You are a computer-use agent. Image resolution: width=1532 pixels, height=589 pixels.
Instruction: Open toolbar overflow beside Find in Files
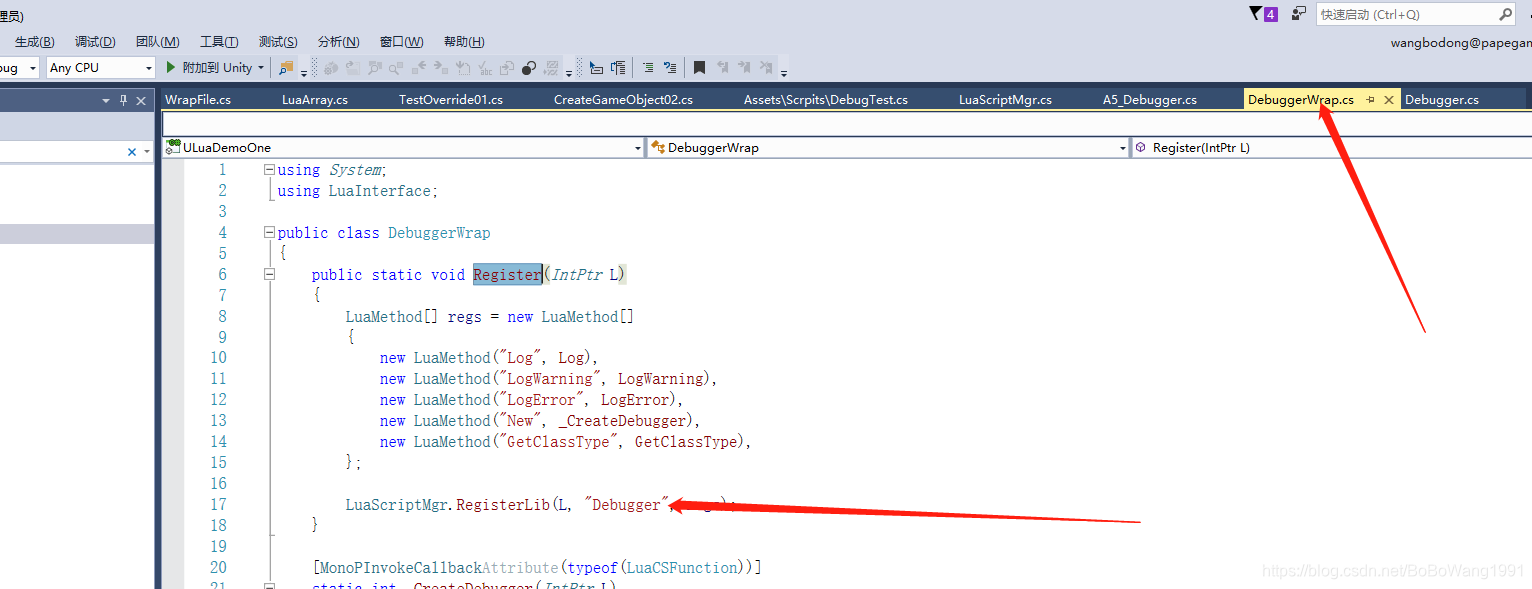[x=304, y=71]
